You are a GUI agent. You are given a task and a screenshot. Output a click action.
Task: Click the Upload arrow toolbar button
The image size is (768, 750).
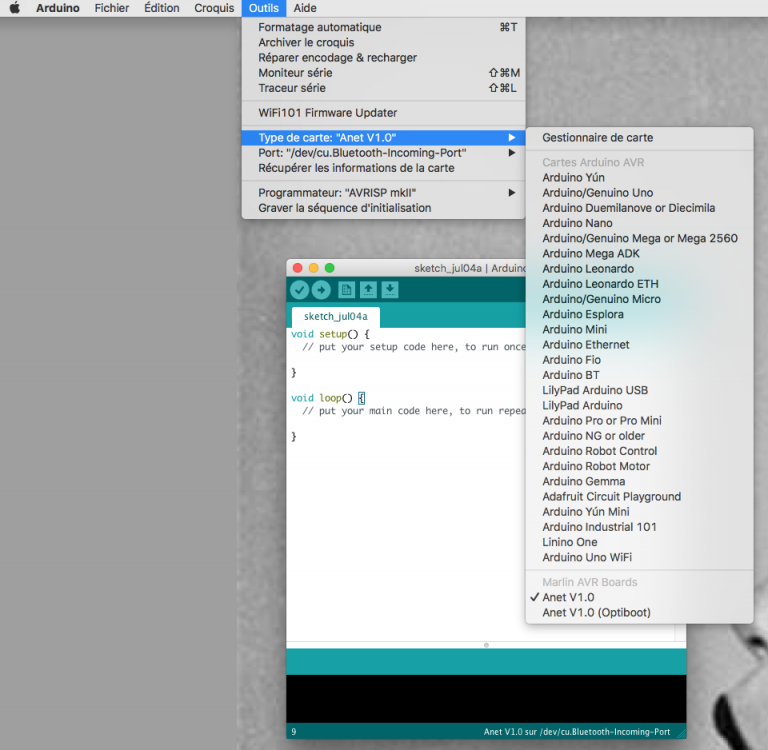tap(321, 290)
